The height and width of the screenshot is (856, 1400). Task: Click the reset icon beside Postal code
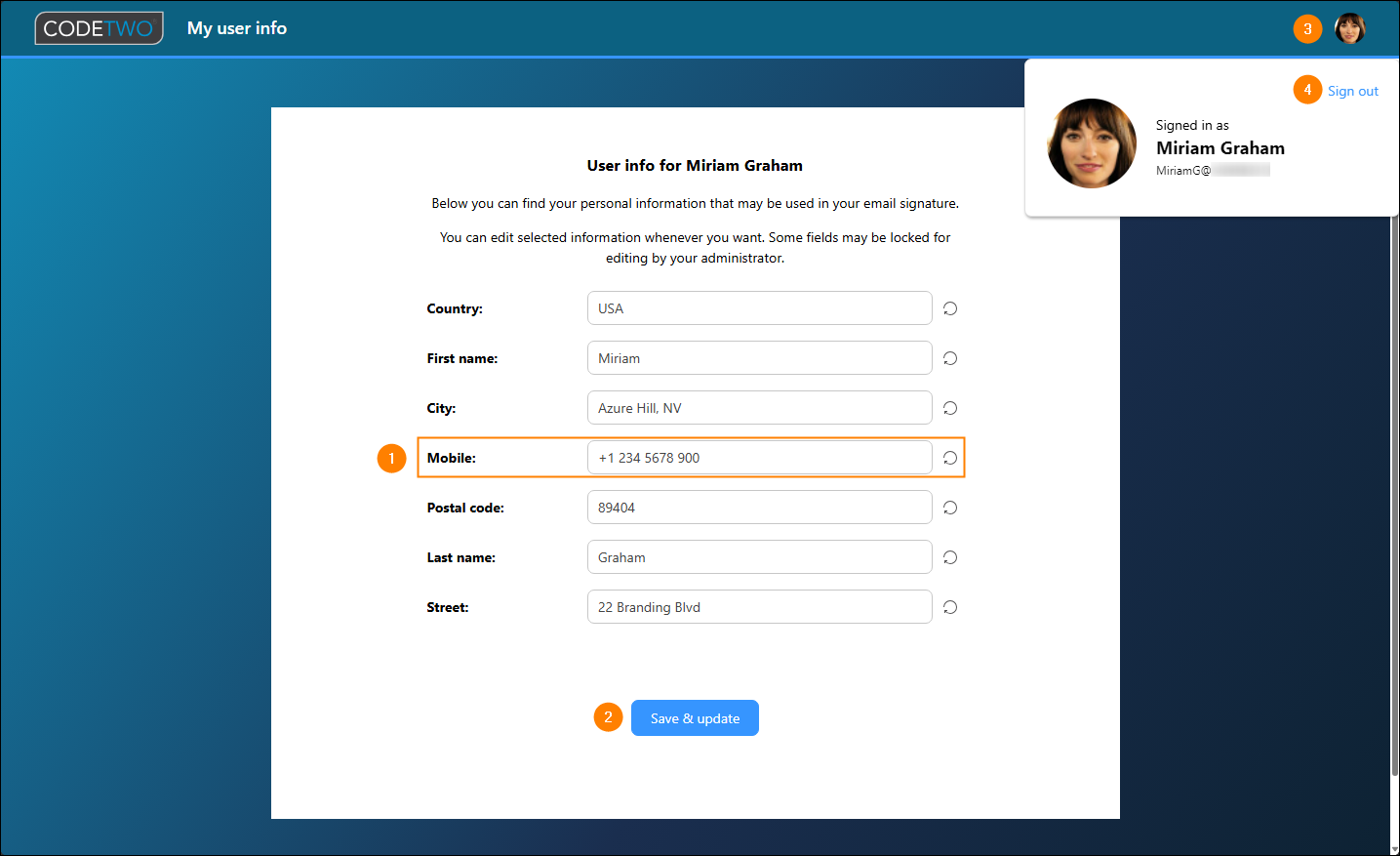click(949, 508)
